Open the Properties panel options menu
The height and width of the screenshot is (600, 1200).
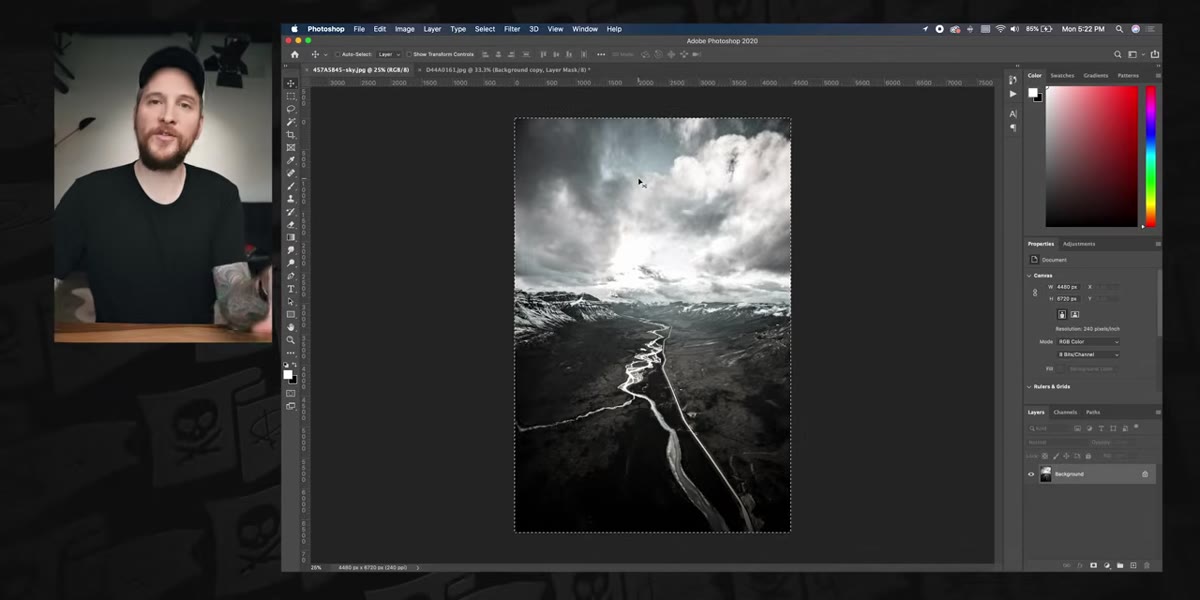coord(1158,244)
